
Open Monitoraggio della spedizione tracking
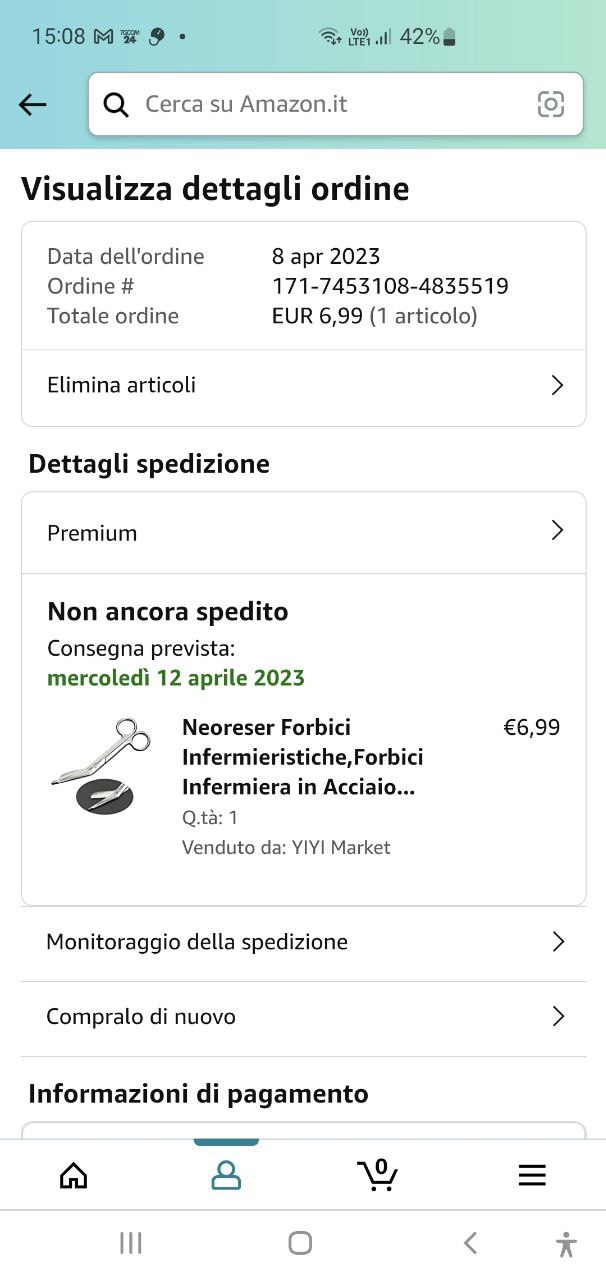pyautogui.click(x=197, y=942)
